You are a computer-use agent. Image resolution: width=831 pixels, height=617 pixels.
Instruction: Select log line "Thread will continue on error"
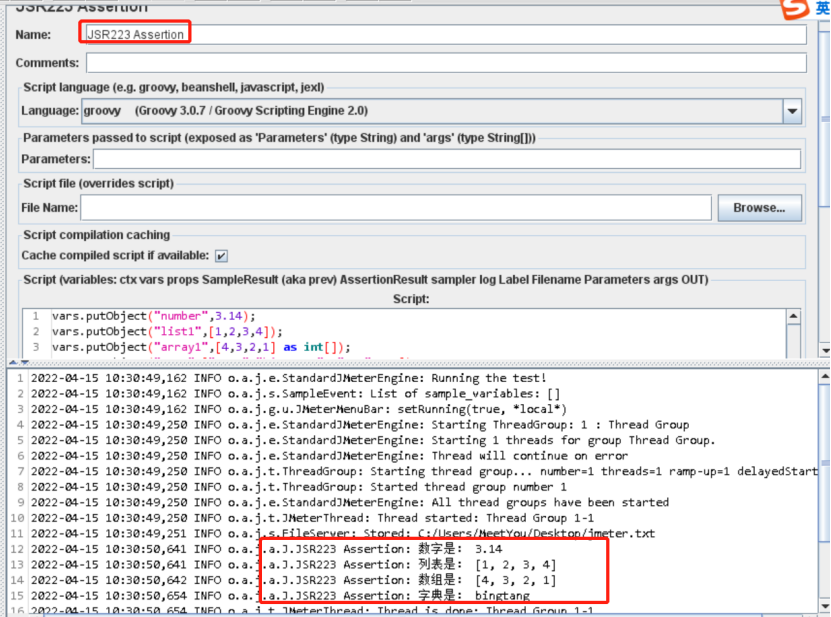coord(329,456)
